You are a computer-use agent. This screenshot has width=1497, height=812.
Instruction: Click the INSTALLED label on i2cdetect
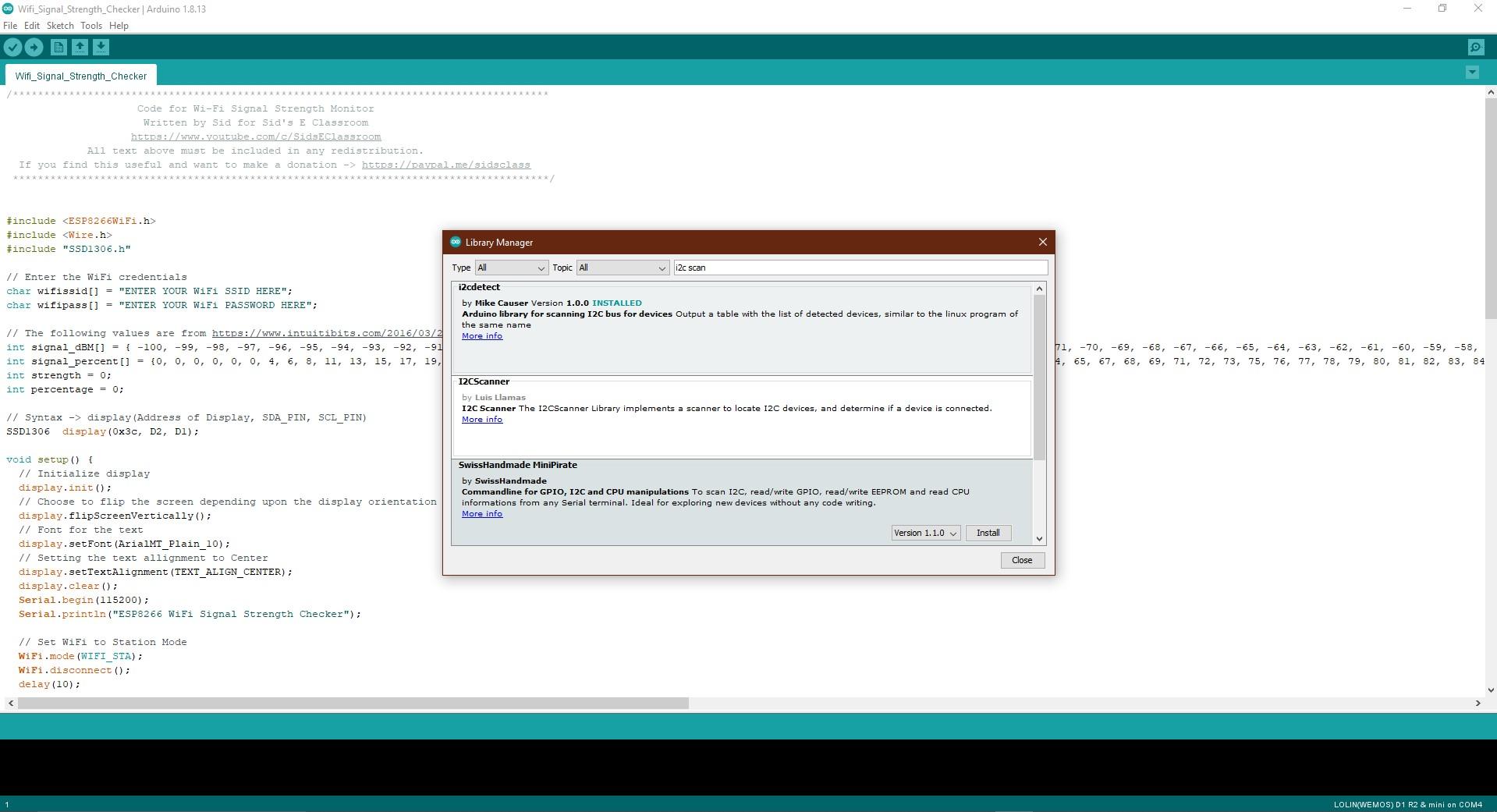617,303
